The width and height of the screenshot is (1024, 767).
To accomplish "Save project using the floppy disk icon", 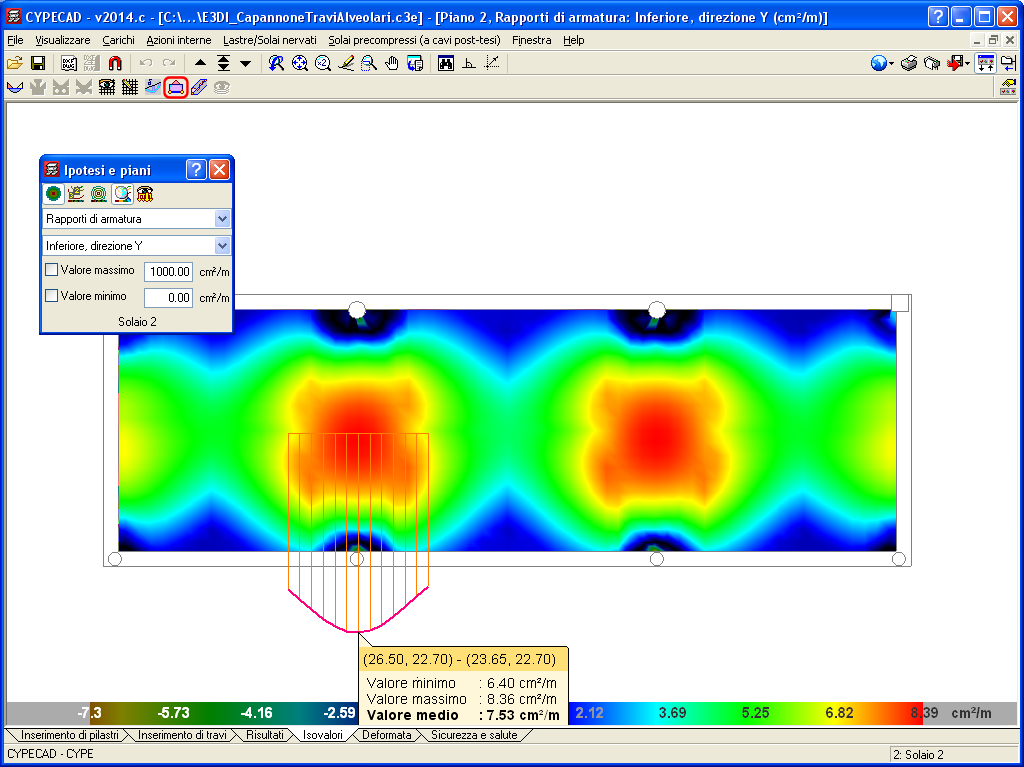I will coord(38,63).
